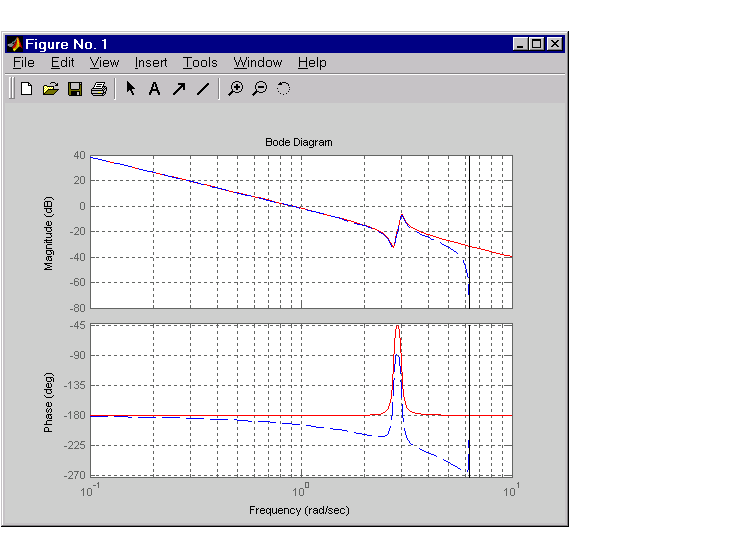Click the MATLAB icon in the title bar
The height and width of the screenshot is (539, 750).
pyautogui.click(x=15, y=44)
